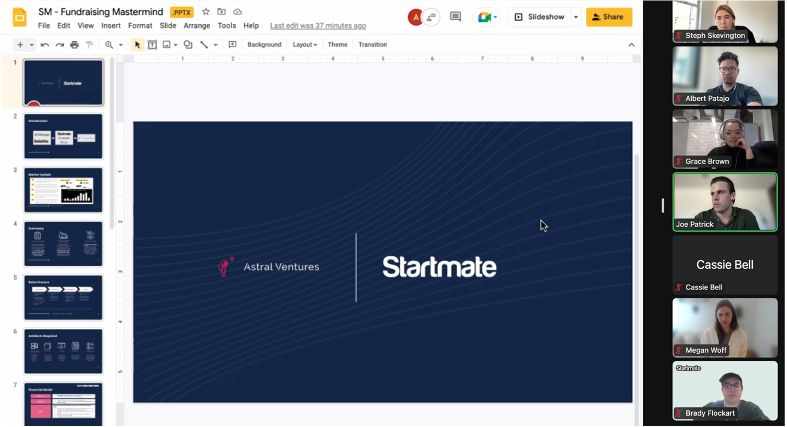Open the comment history icon

(x=455, y=17)
